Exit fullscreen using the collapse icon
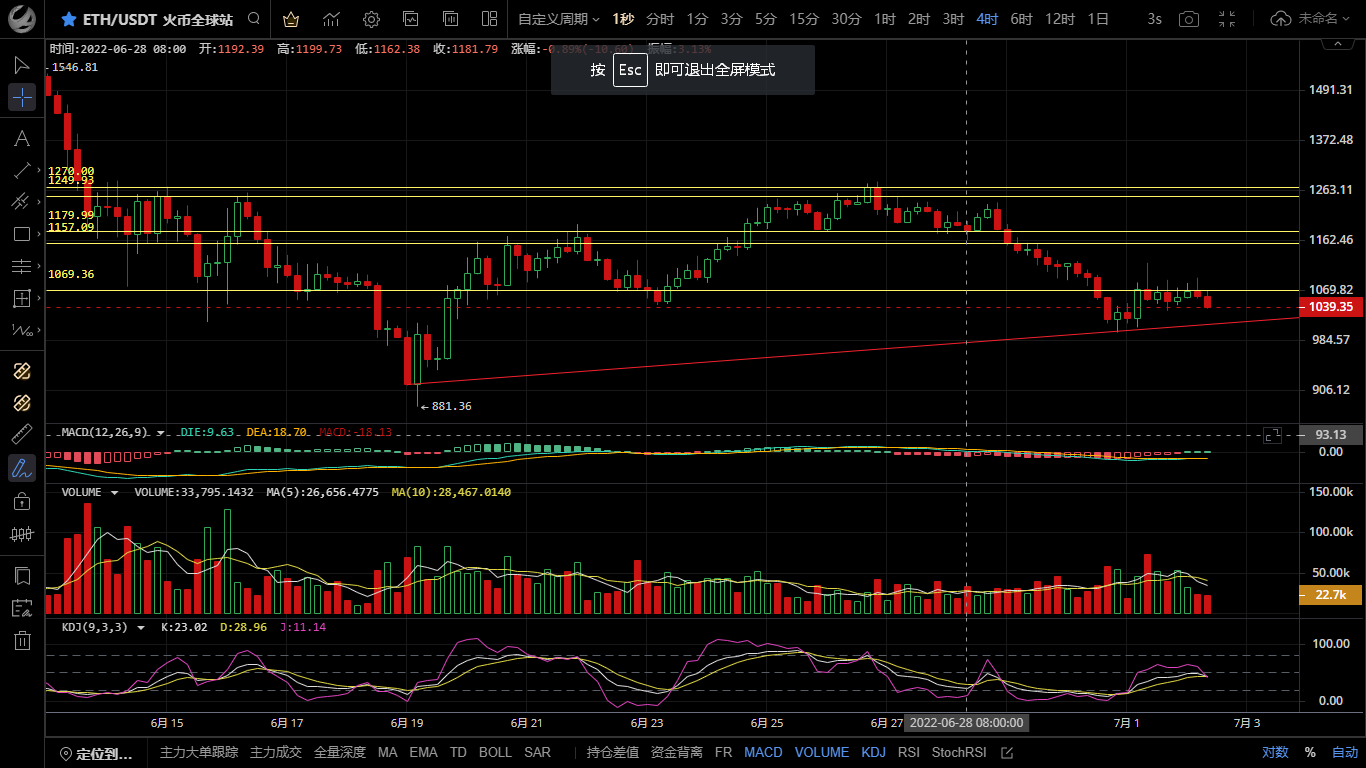This screenshot has width=1366, height=768. point(1229,19)
